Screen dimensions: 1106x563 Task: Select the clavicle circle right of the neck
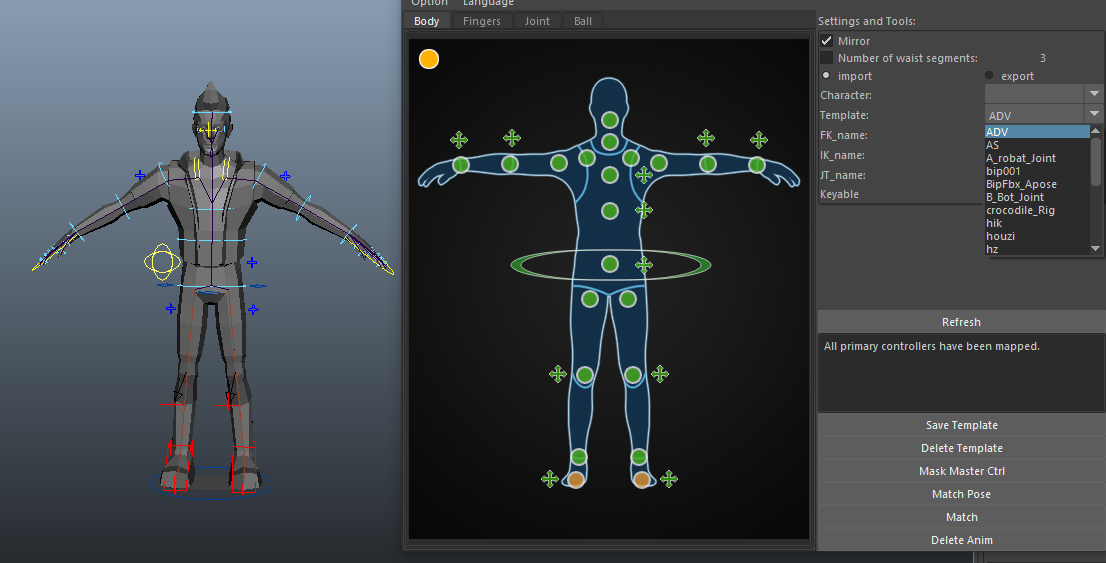tap(631, 158)
